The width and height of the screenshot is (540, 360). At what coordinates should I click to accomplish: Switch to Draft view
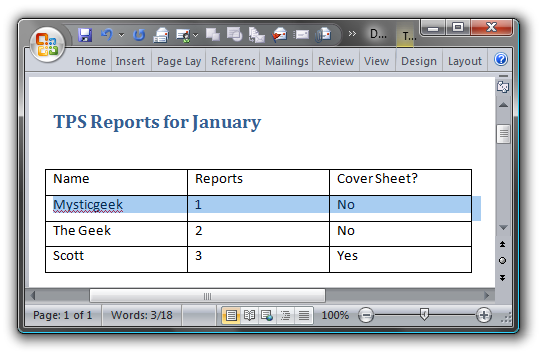303,316
